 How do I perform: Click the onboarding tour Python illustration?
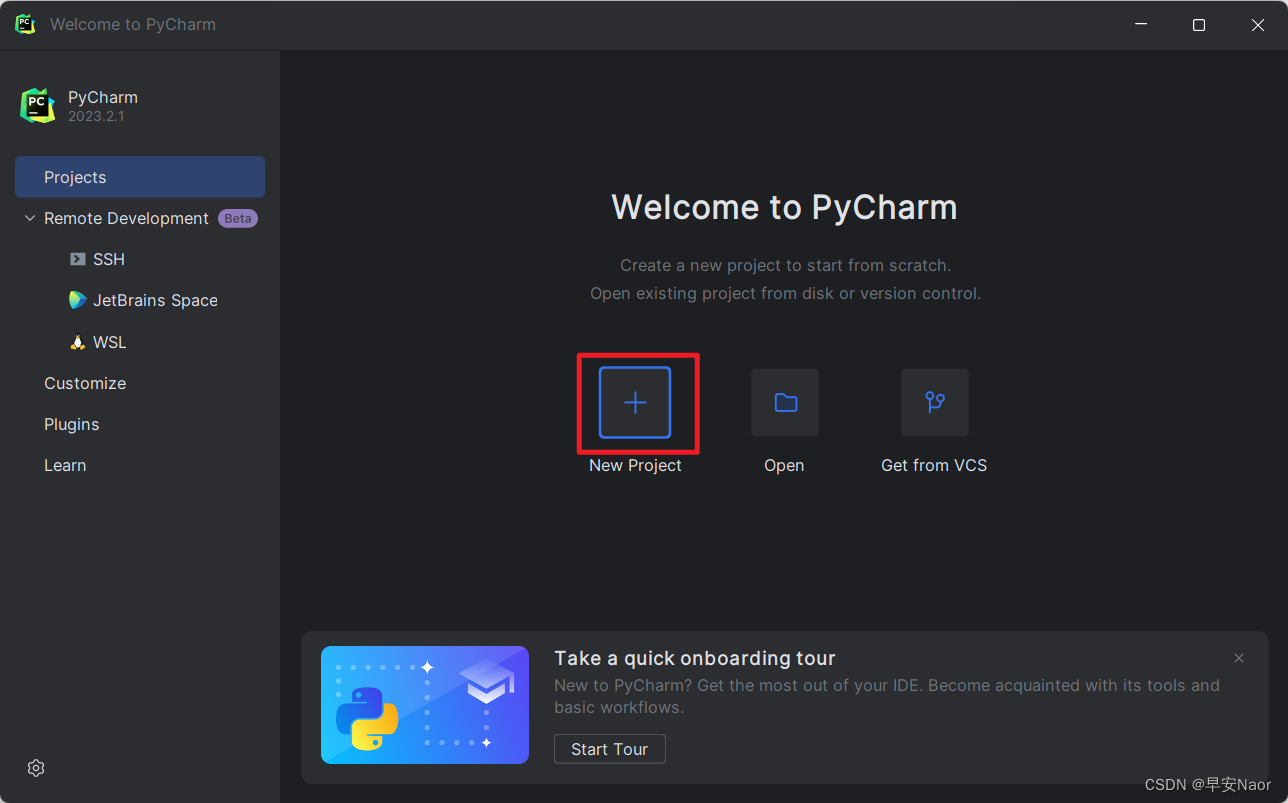tap(425, 705)
